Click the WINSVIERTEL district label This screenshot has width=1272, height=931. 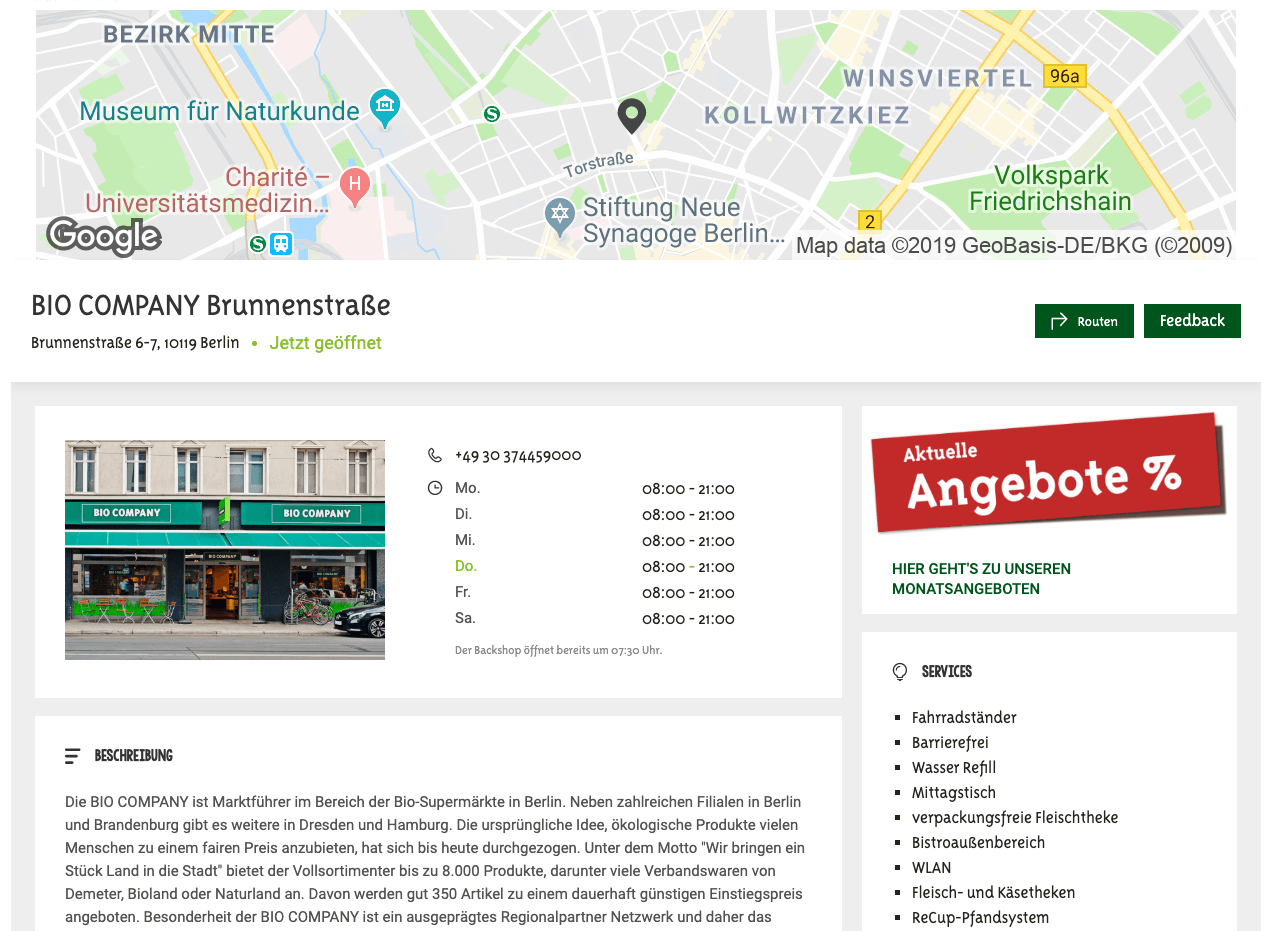click(937, 78)
